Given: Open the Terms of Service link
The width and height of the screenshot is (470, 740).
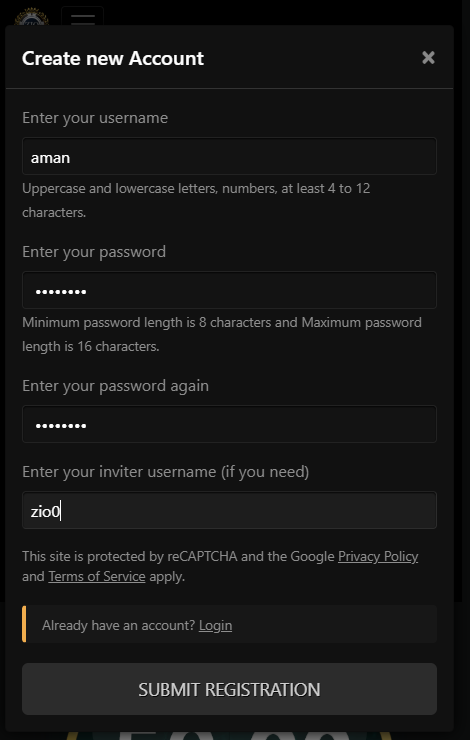Looking at the screenshot, I should [x=97, y=576].
